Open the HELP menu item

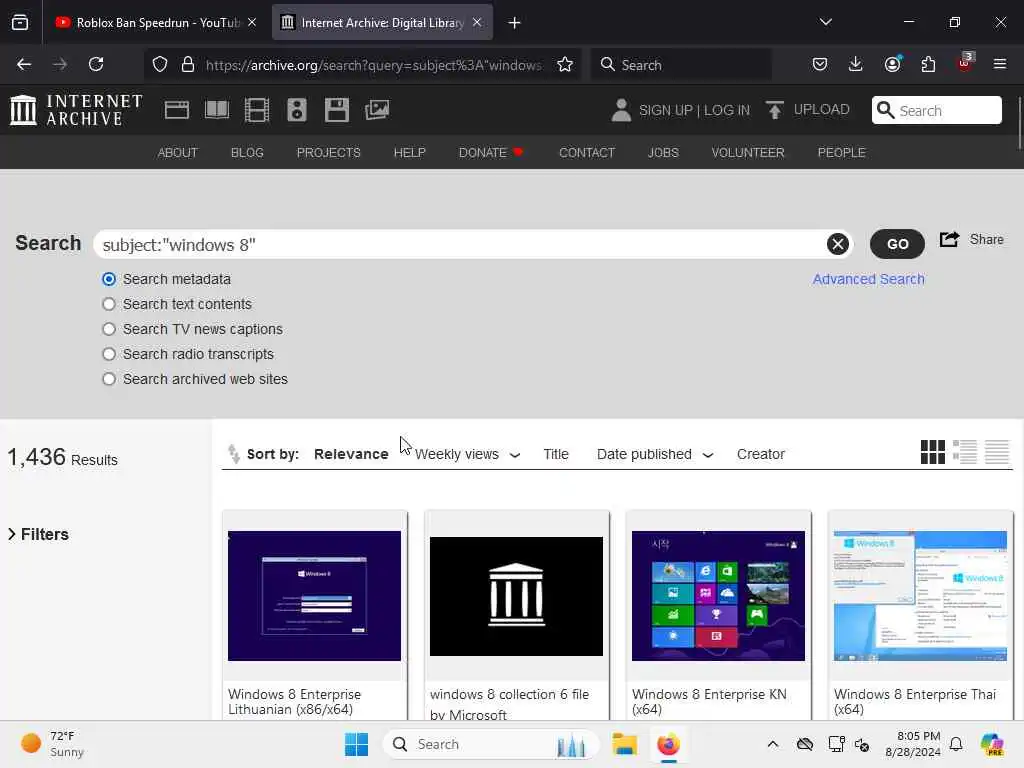pyautogui.click(x=409, y=152)
